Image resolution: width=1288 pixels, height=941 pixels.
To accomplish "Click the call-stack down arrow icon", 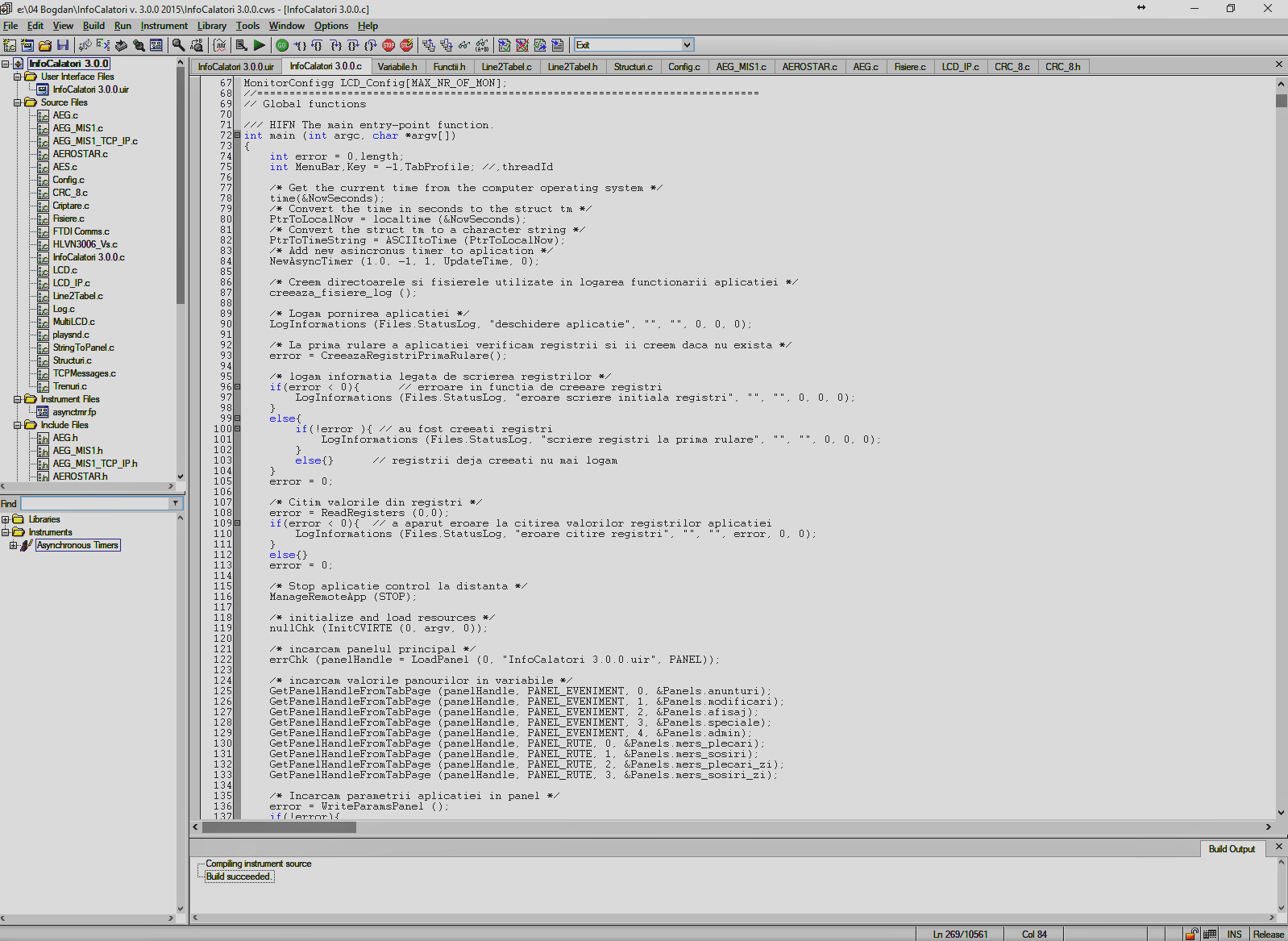I will [x=447, y=45].
